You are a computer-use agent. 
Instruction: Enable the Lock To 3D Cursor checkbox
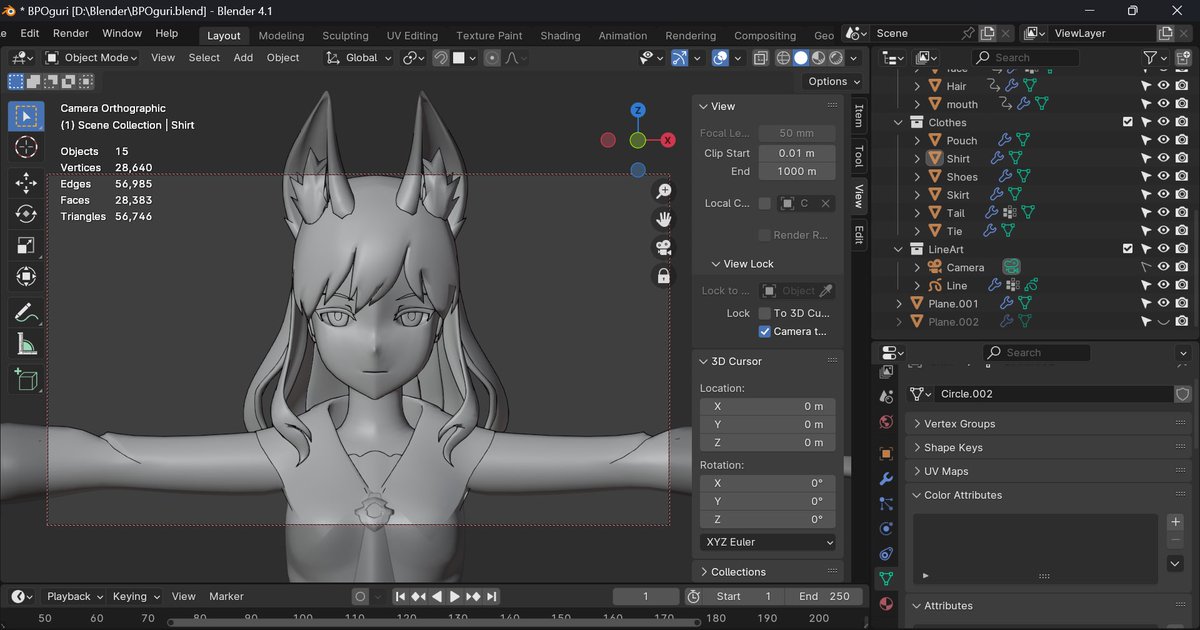765,313
